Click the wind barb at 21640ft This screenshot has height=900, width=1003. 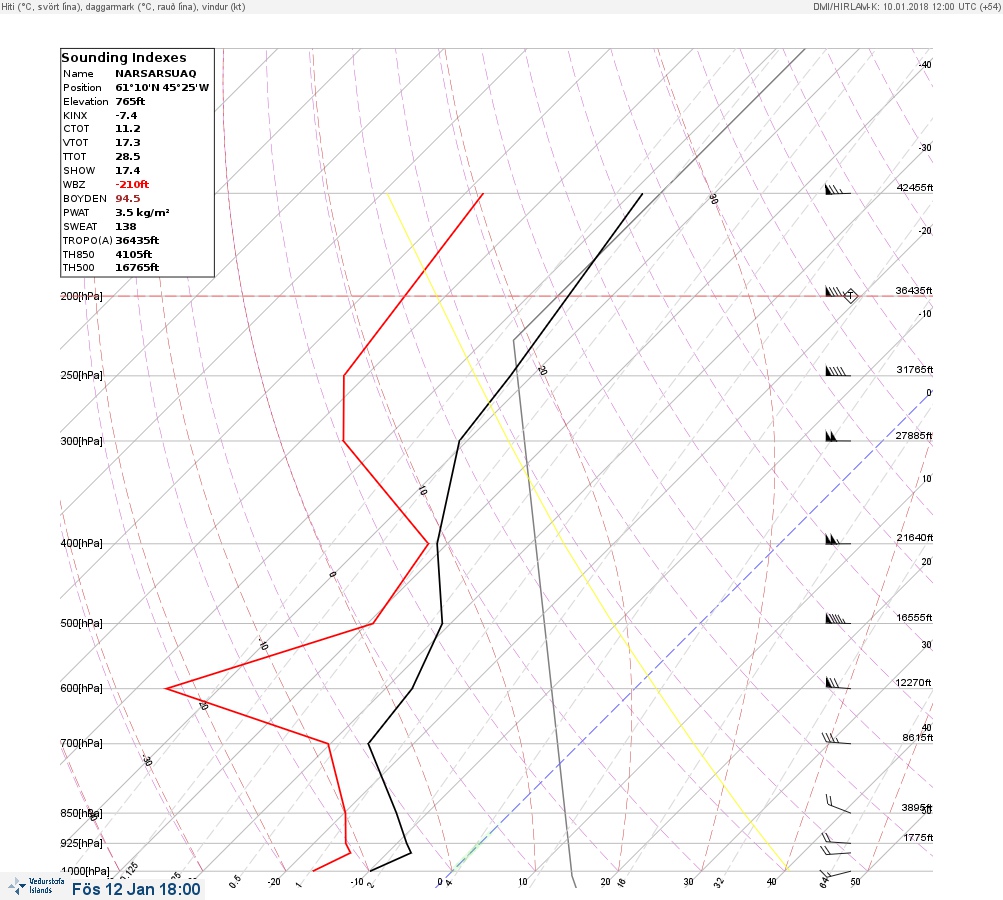(837, 539)
